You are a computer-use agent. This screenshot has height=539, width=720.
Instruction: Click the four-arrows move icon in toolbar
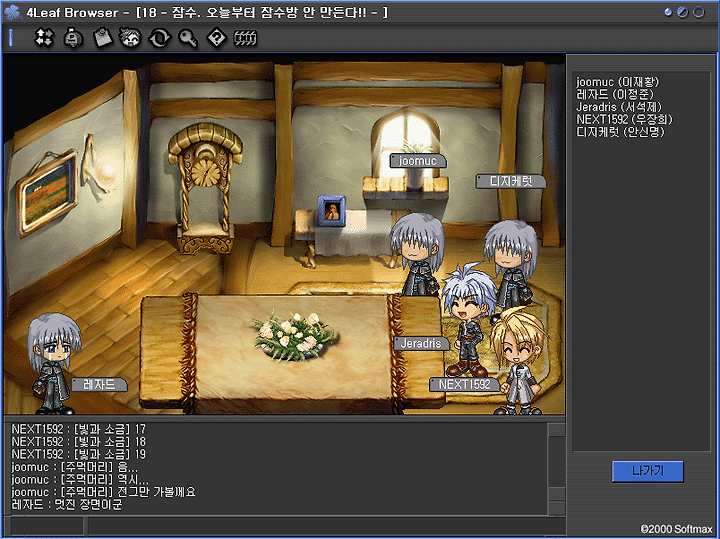coord(44,38)
